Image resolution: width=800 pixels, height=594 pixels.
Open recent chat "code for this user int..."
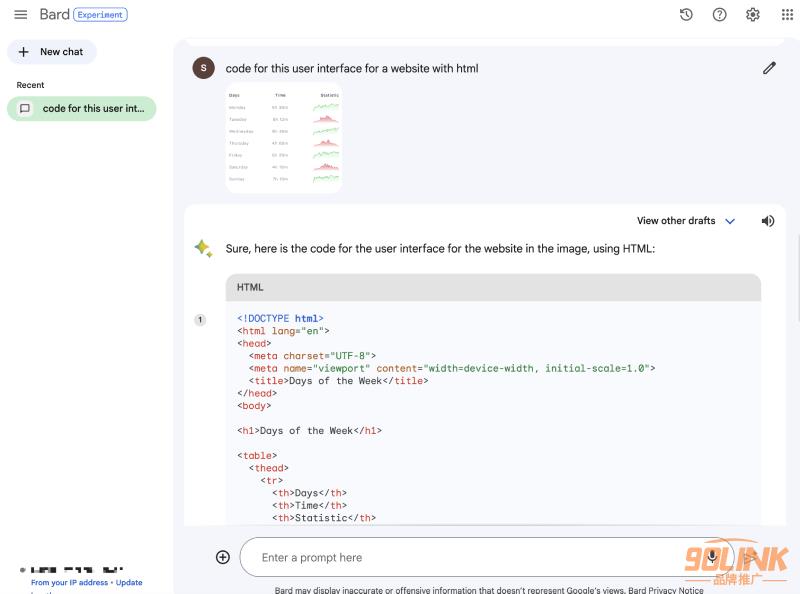click(x=82, y=108)
